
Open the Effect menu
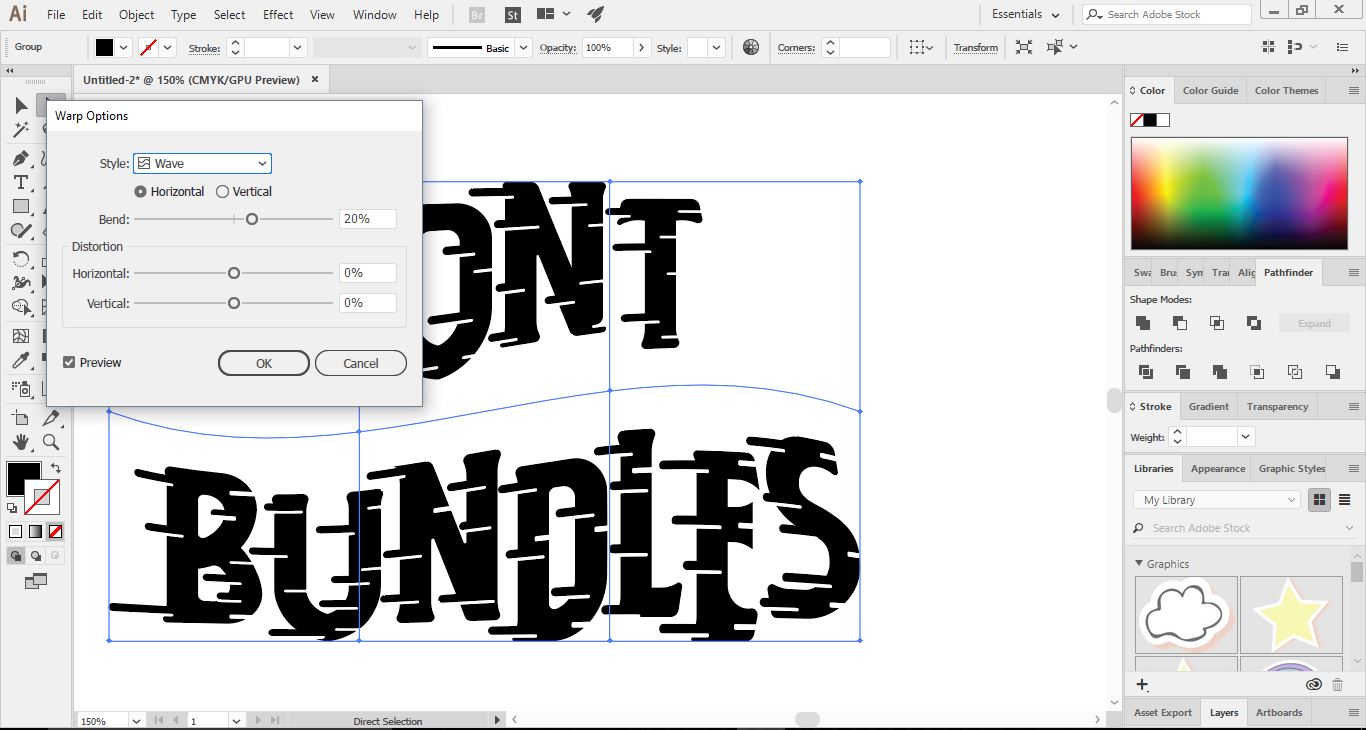[x=278, y=15]
